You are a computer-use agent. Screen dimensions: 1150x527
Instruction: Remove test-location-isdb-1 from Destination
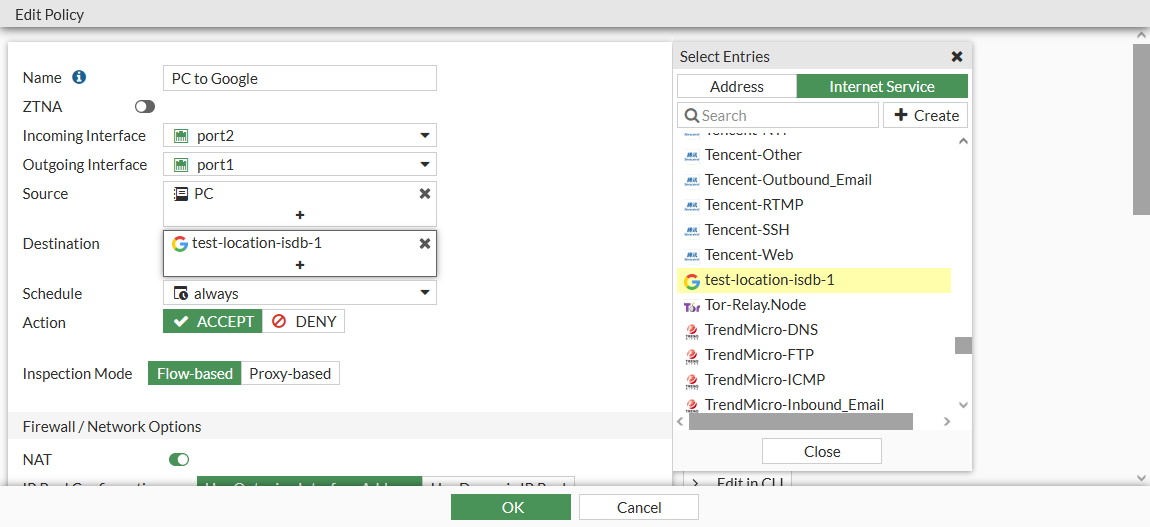coord(424,243)
